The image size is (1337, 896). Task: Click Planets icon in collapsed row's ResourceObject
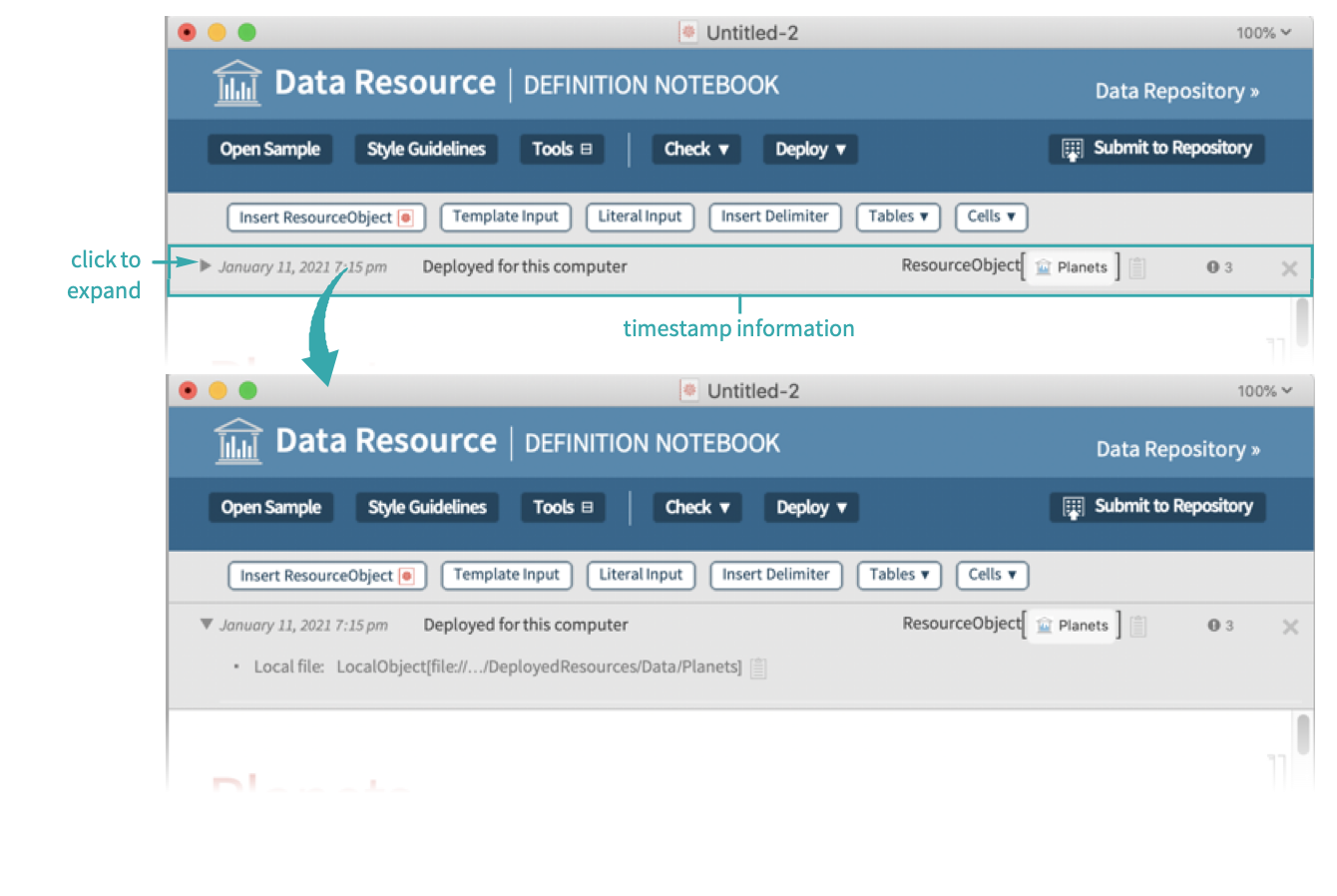pyautogui.click(x=1044, y=267)
